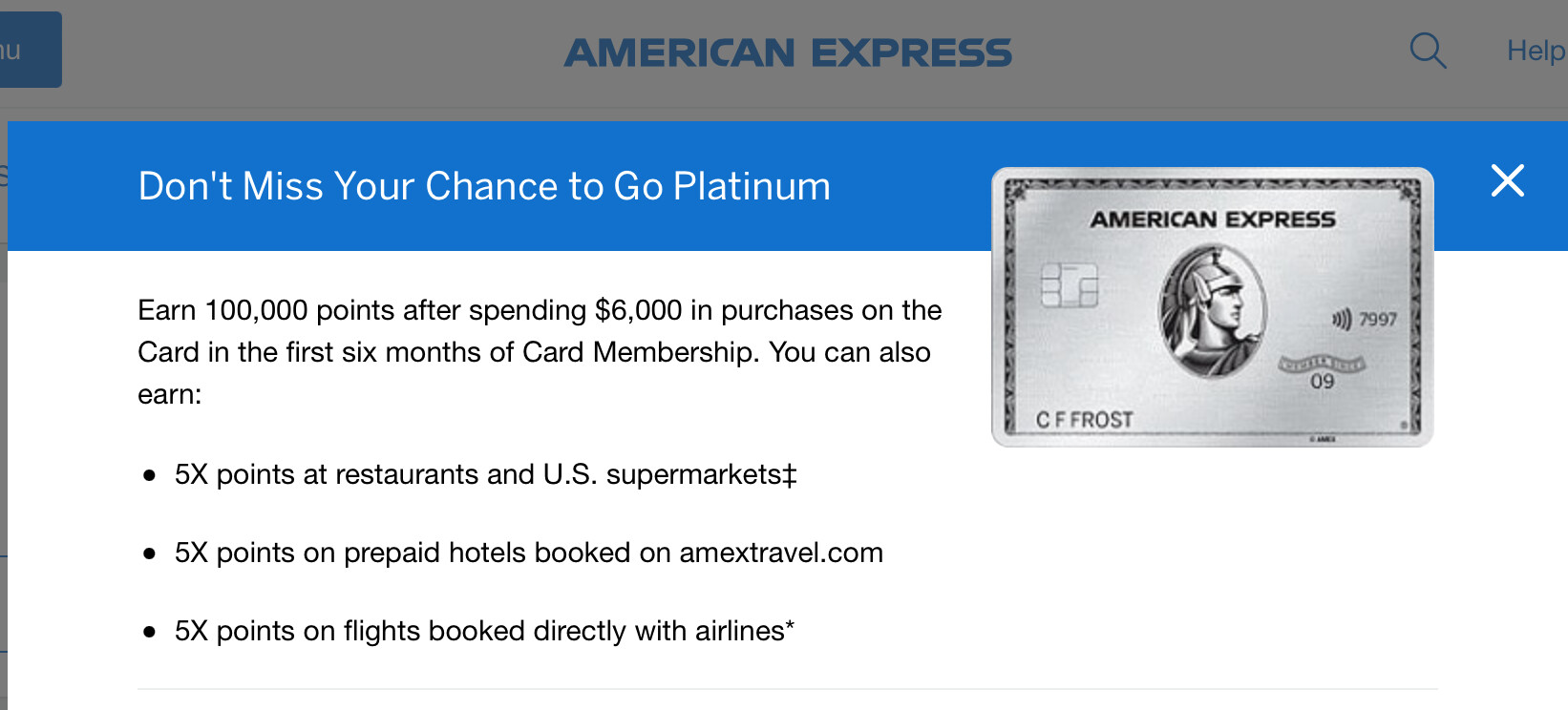Screen dimensions: 1568x710
Task: Click the 7997 card number digits
Action: click(1378, 319)
